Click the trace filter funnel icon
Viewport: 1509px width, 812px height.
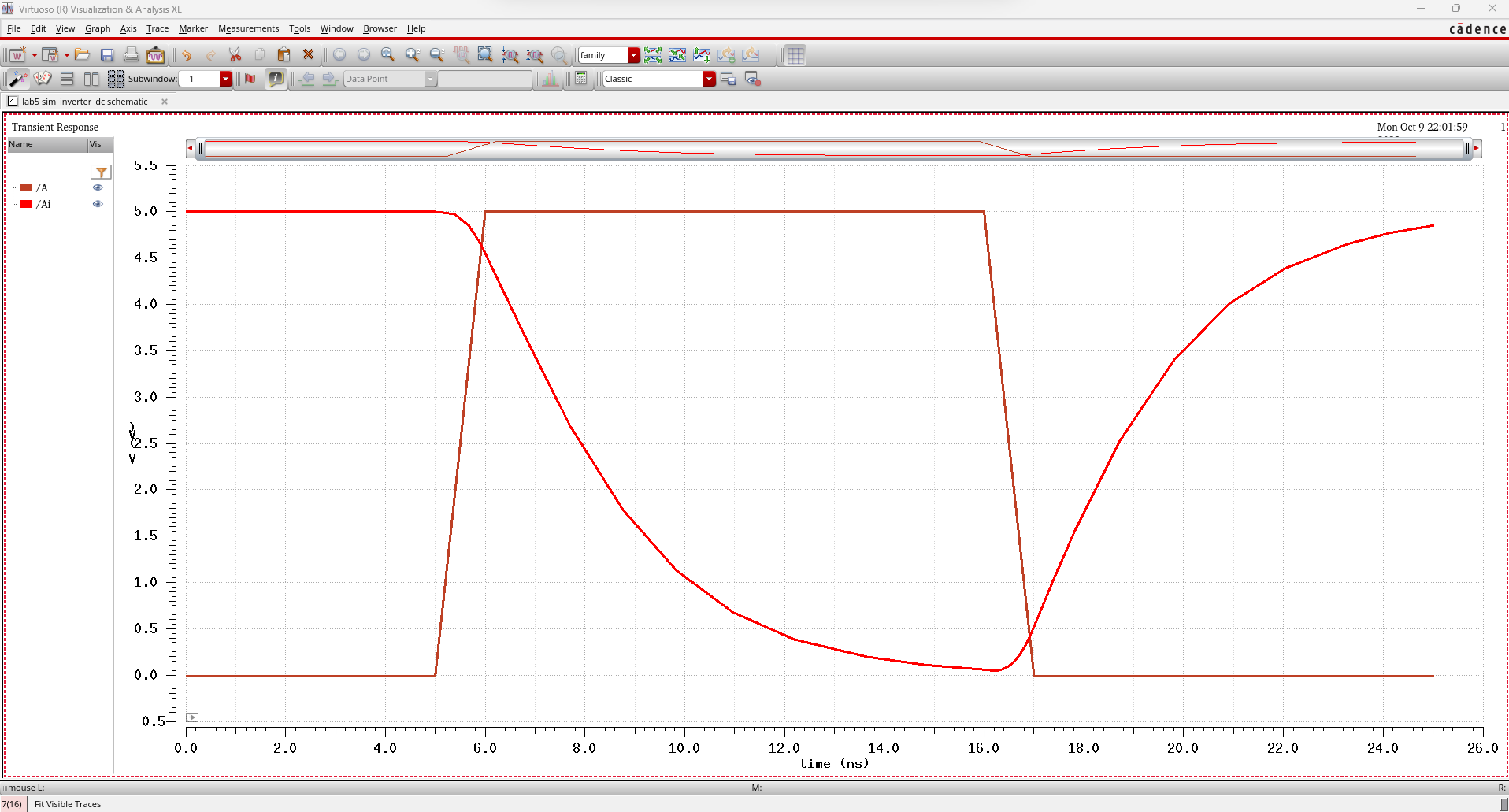point(102,172)
